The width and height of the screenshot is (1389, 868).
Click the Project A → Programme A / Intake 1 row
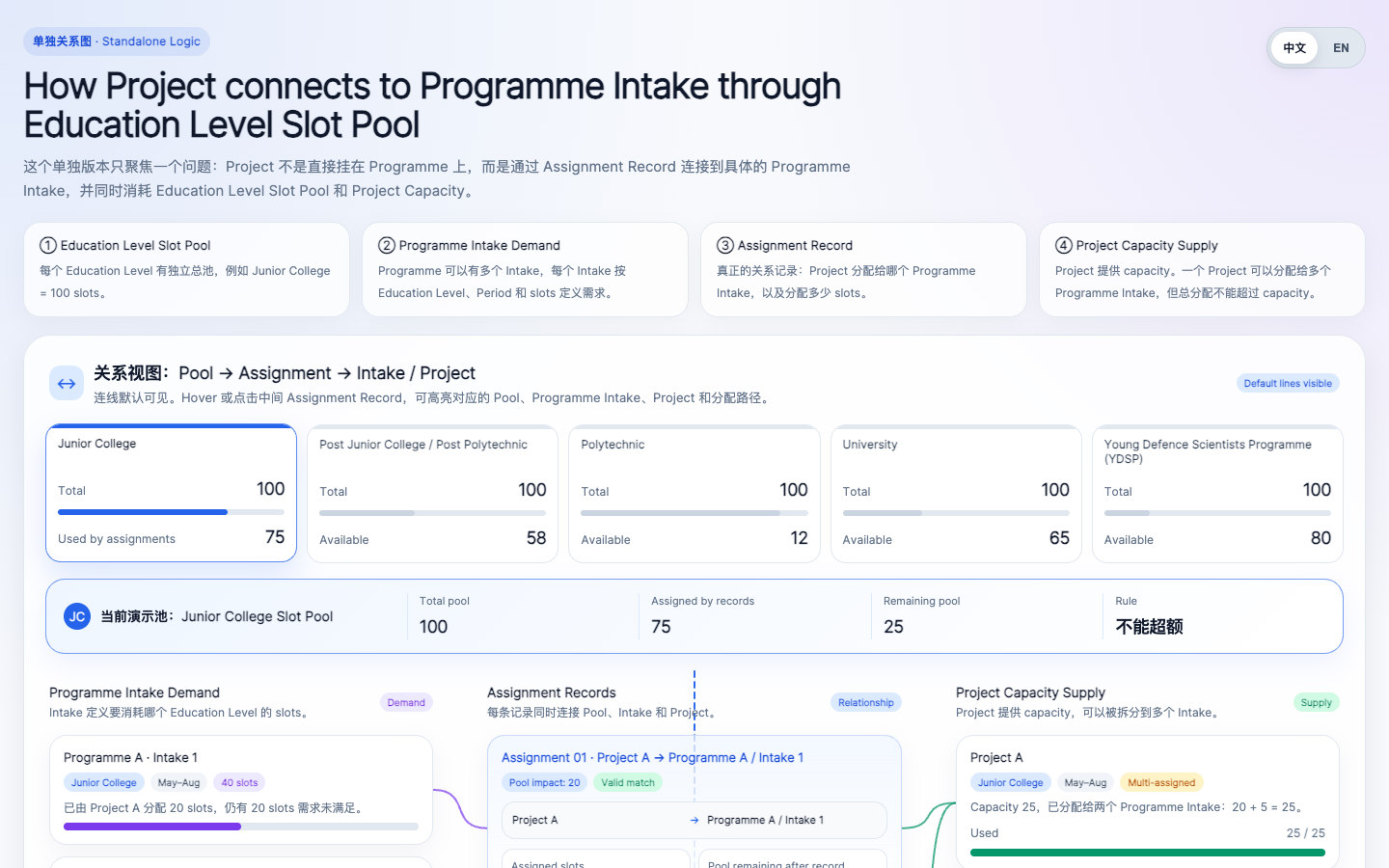[x=694, y=821]
